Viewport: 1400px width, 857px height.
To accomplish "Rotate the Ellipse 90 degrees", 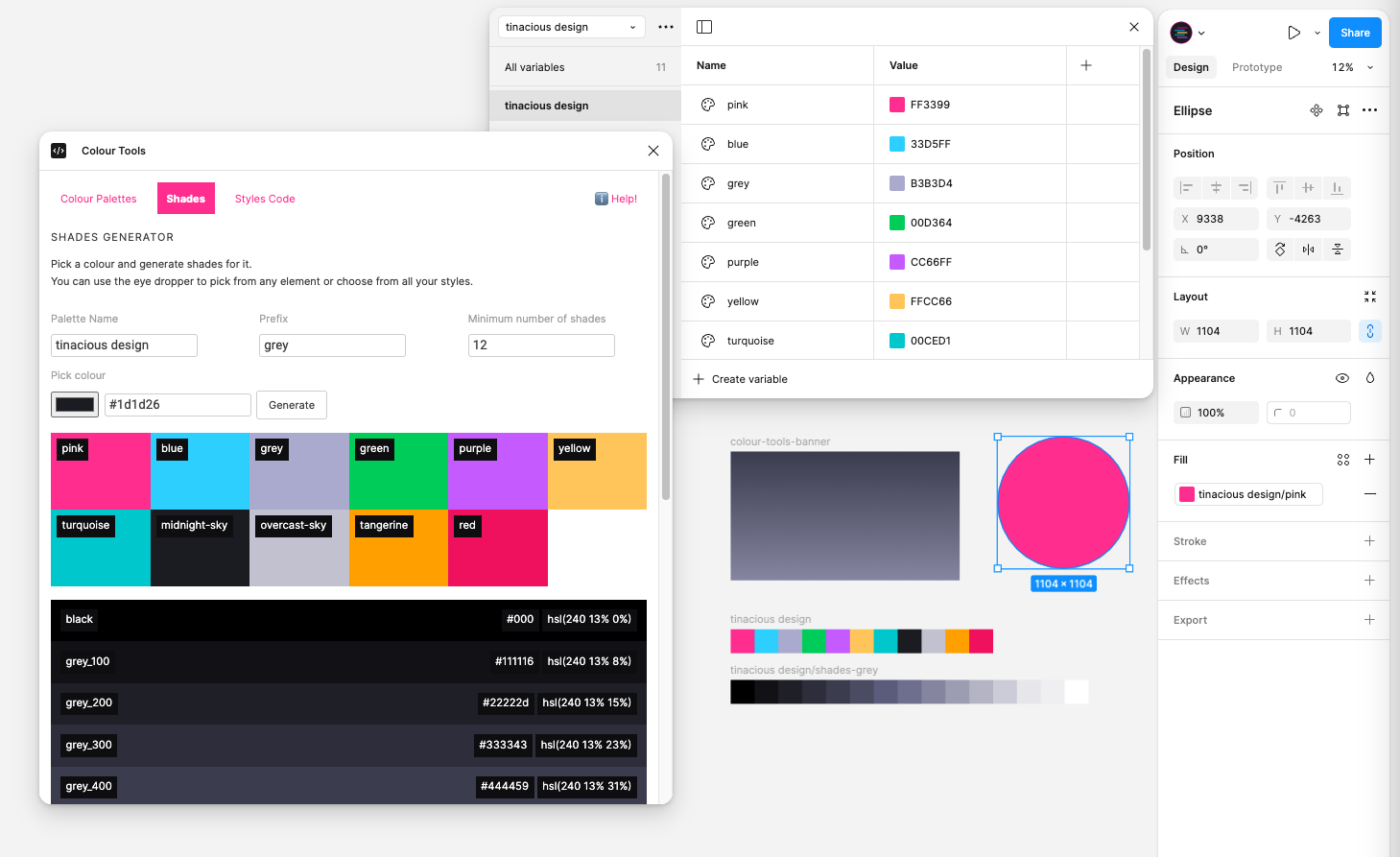I will [1280, 250].
